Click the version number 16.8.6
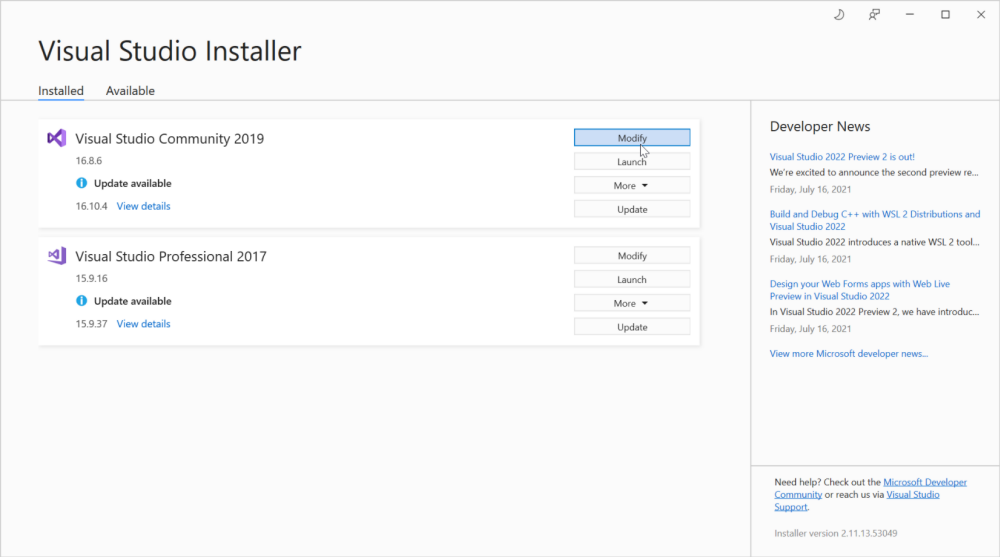This screenshot has height=557, width=1000. click(89, 161)
